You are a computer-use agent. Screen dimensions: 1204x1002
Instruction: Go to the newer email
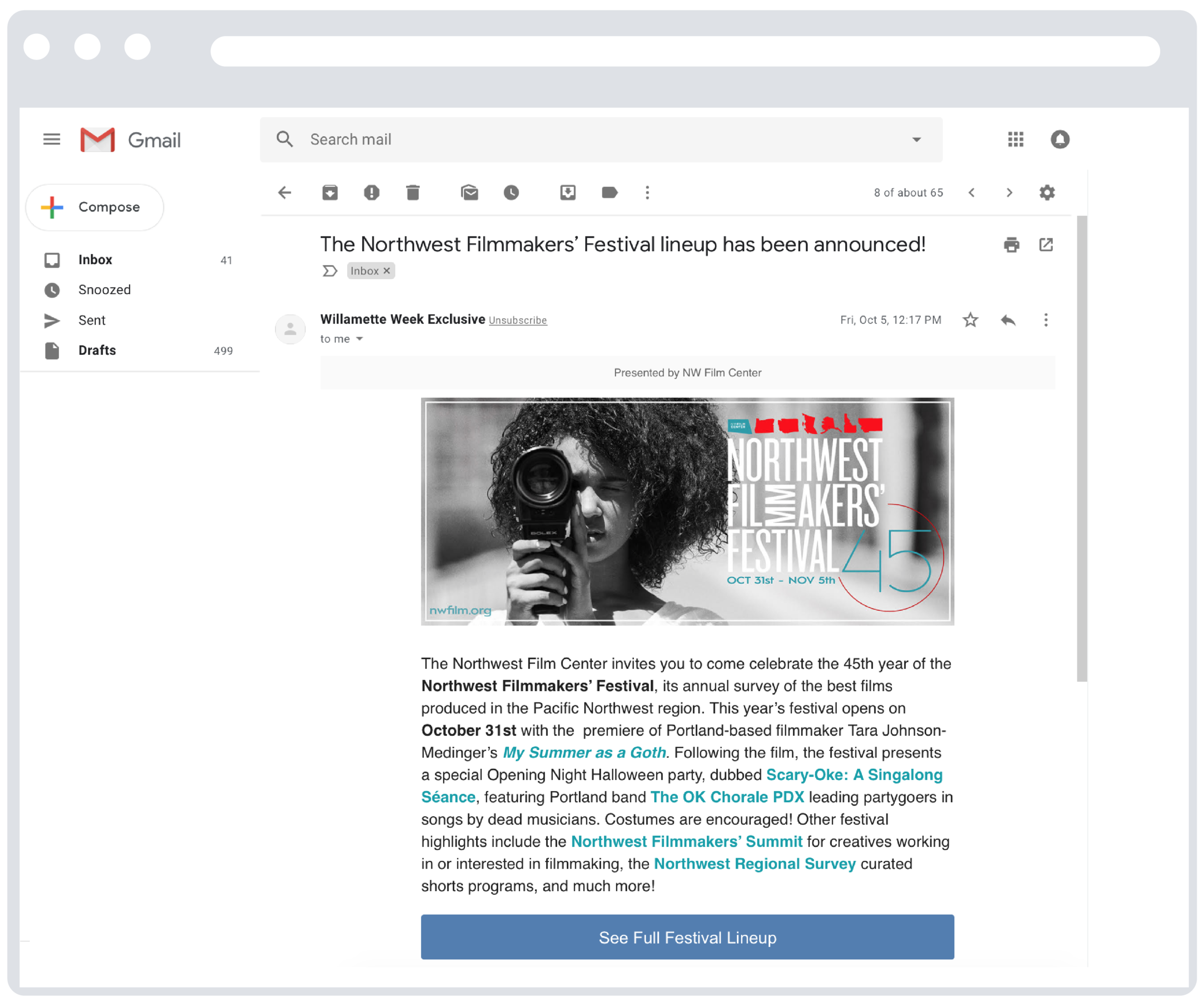tap(971, 193)
